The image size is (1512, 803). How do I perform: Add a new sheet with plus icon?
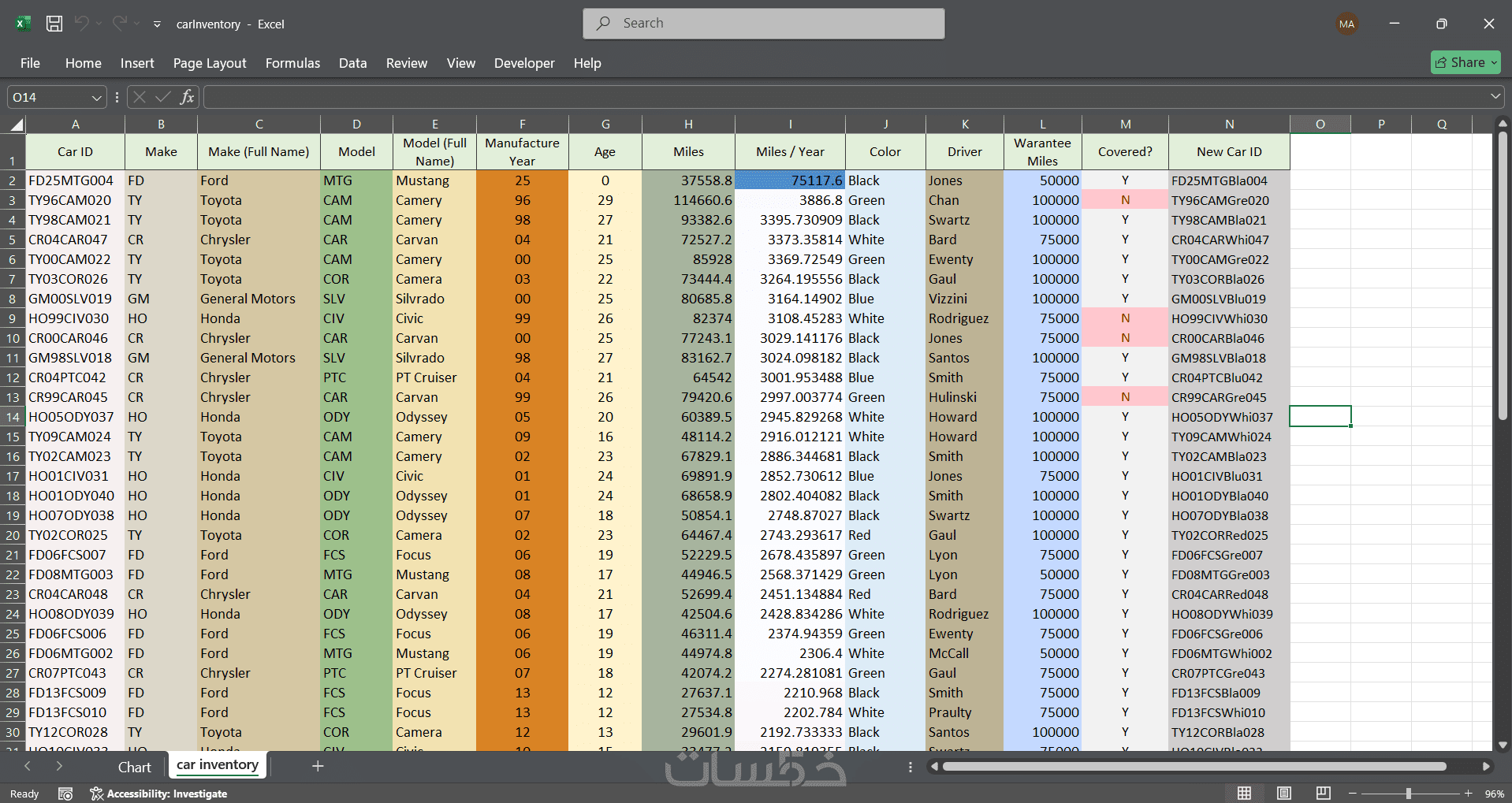coord(318,766)
